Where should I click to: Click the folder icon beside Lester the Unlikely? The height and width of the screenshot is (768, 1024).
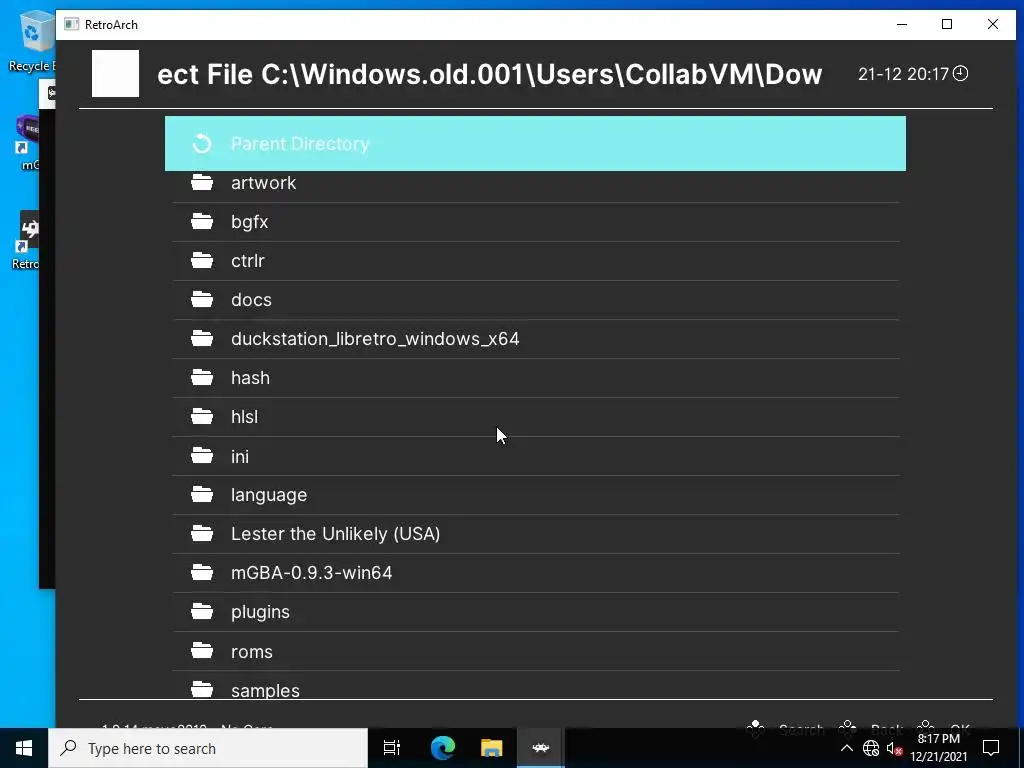pyautogui.click(x=202, y=534)
